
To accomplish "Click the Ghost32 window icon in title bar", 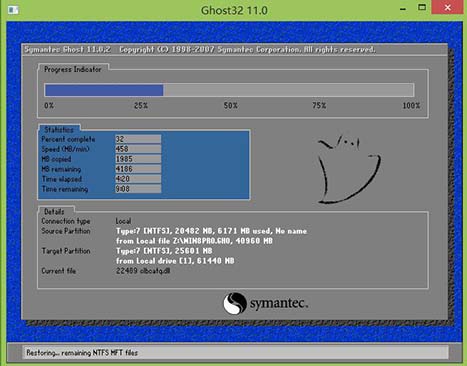I will pyautogui.click(x=13, y=10).
